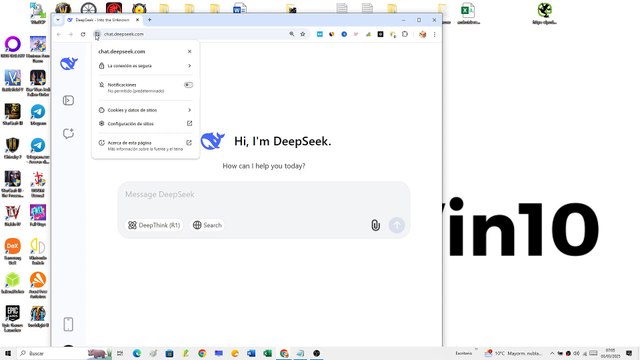The width and height of the screenshot is (640, 360).
Task: Open the weather widget on taskbar
Action: point(513,353)
